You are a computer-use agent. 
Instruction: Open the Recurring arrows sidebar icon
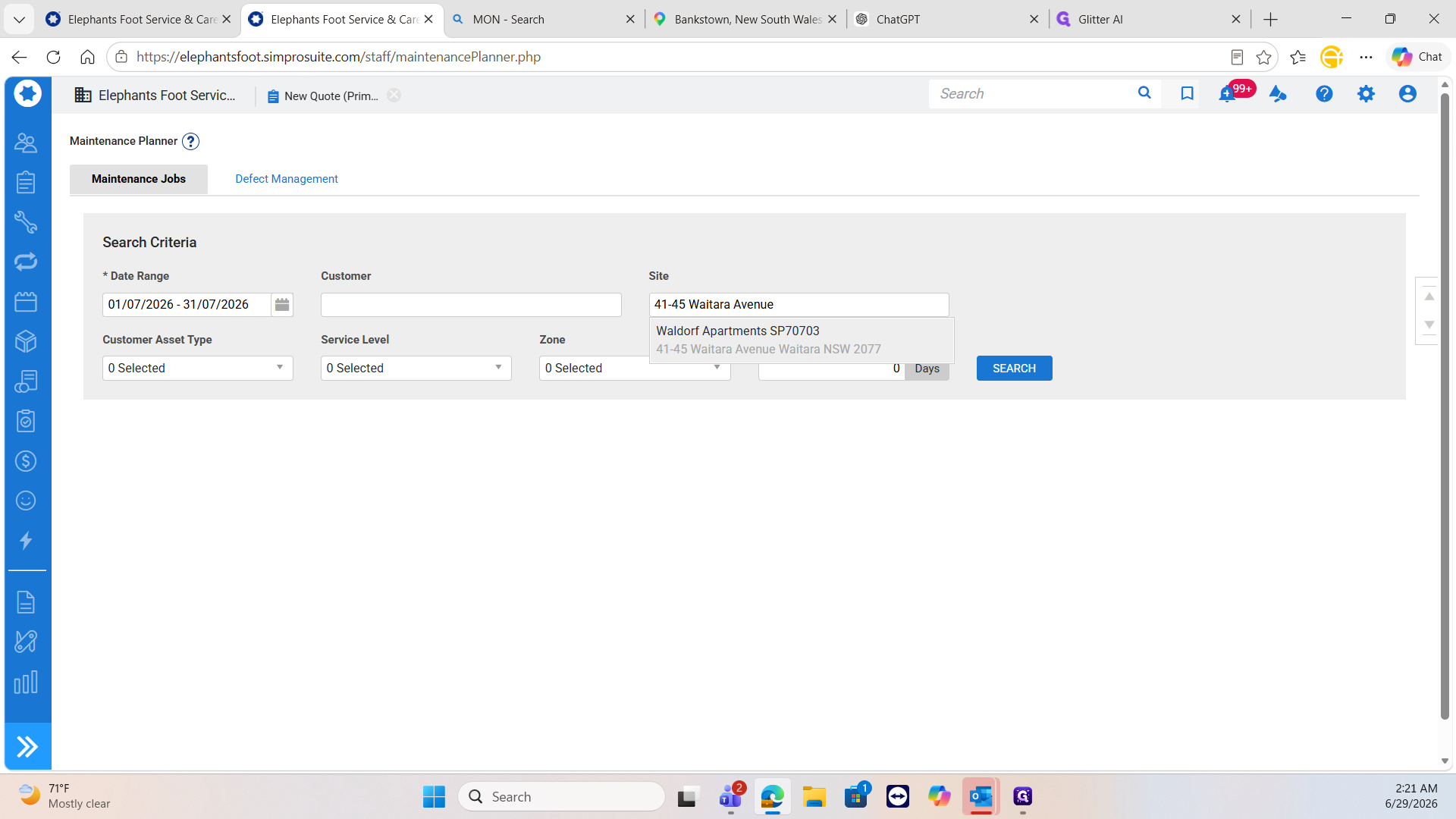26,262
